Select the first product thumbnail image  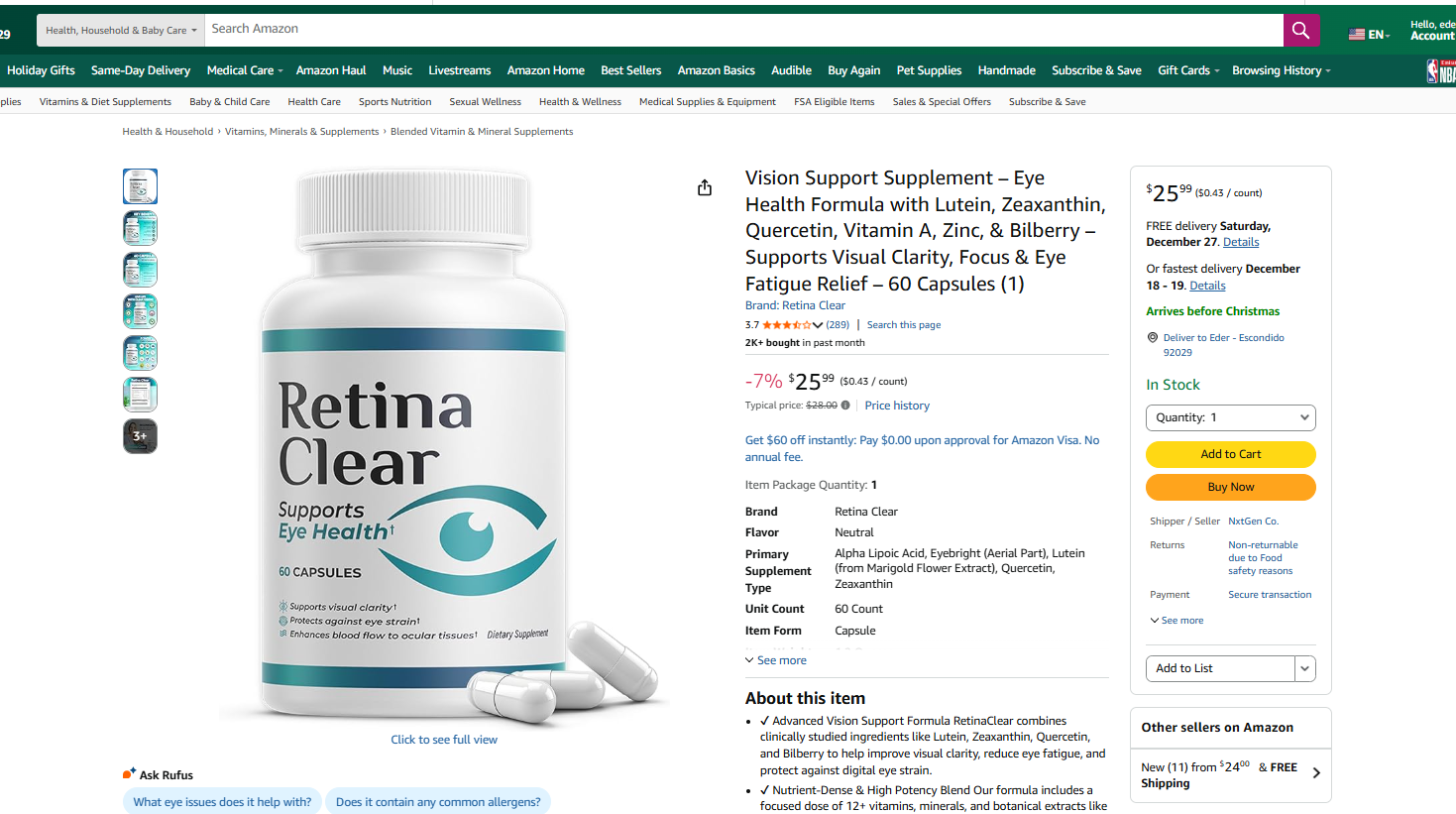coord(140,186)
